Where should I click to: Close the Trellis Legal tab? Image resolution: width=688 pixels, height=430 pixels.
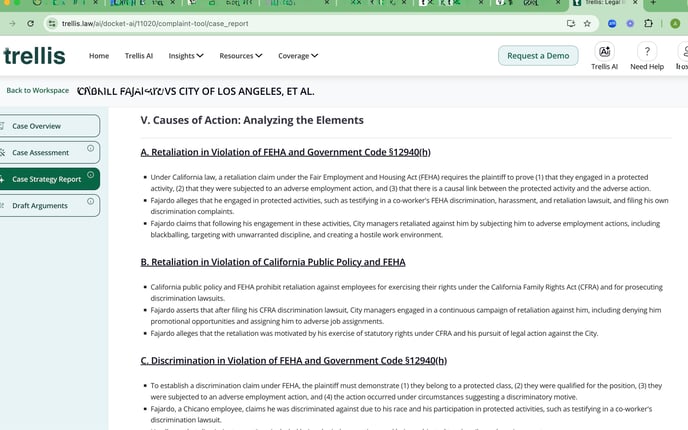click(x=635, y=3)
